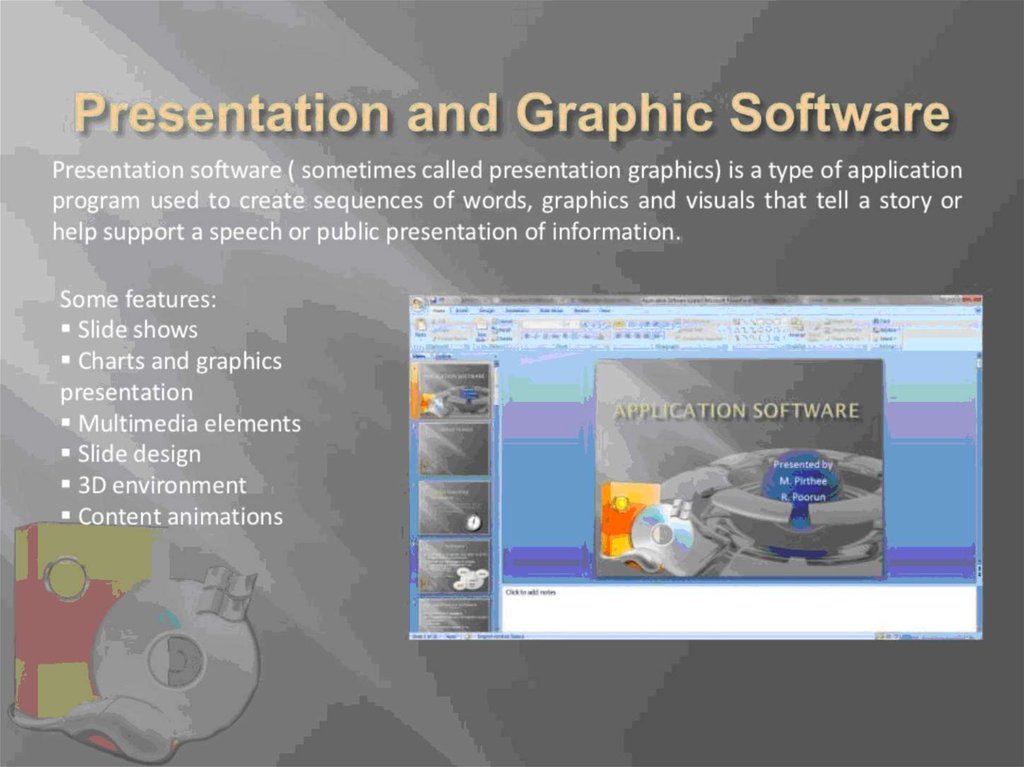Open the Select menu in Editing group
This screenshot has width=1024, height=767.
(884, 338)
